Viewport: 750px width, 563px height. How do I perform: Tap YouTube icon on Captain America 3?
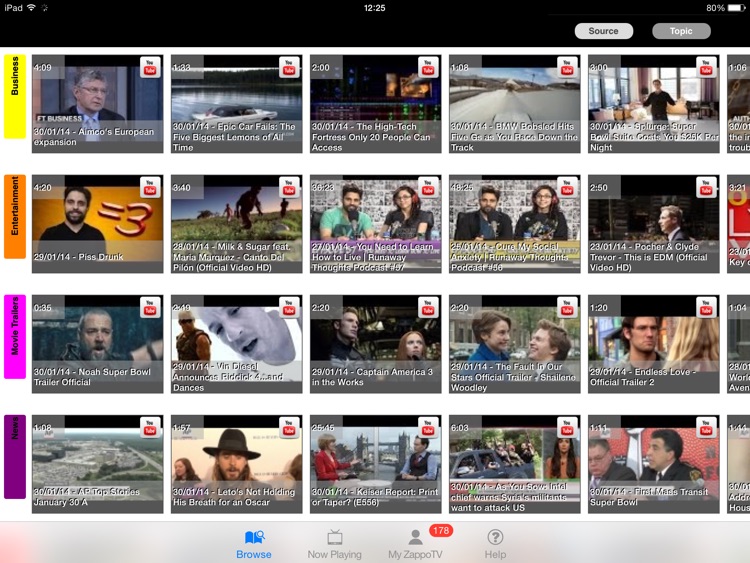point(428,308)
